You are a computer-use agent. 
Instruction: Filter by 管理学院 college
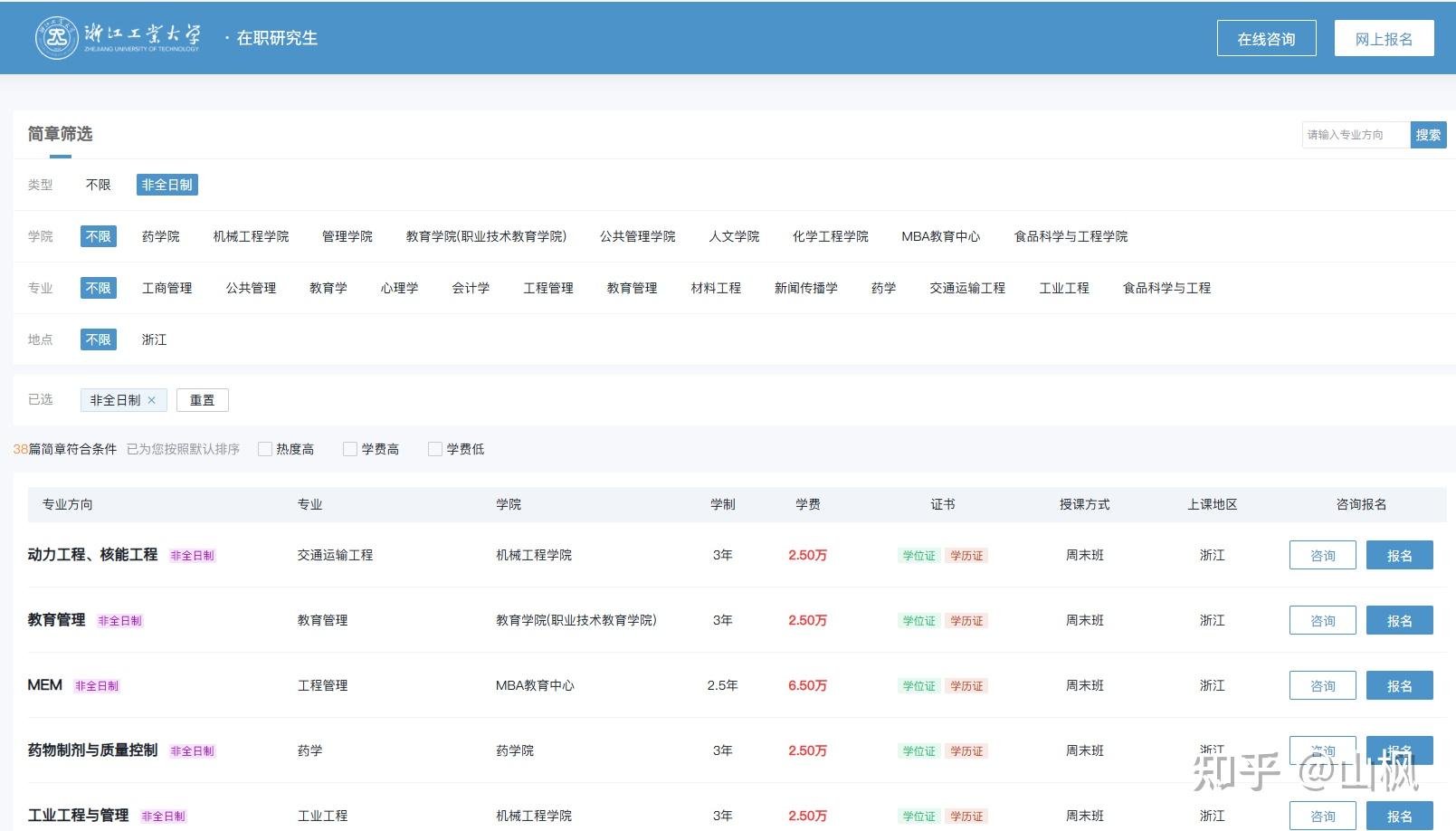pyautogui.click(x=347, y=236)
